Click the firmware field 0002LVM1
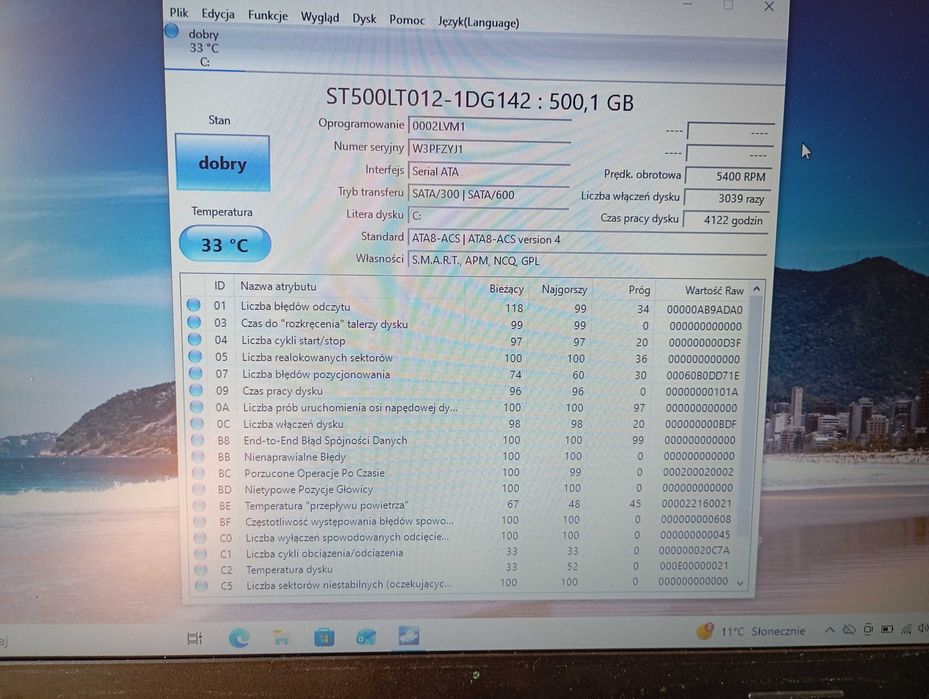The image size is (929, 699). [489, 126]
